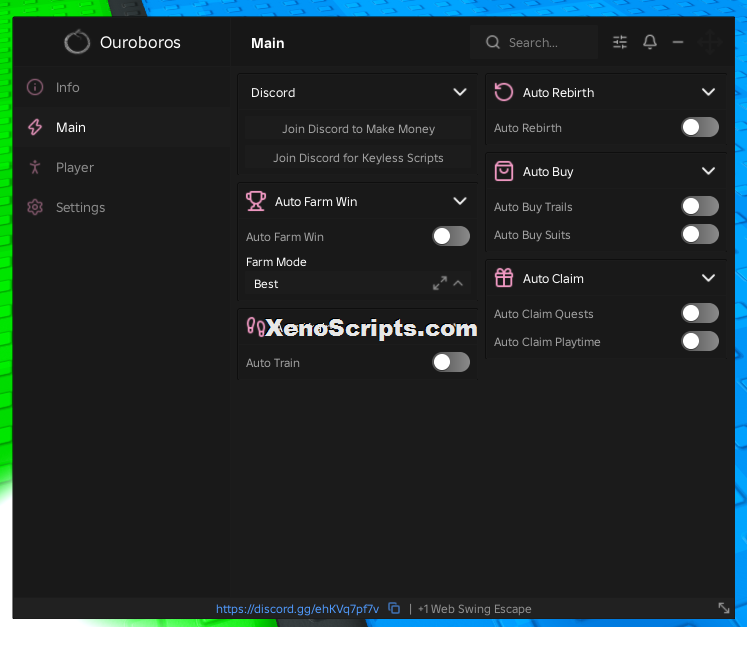Click the Farm Mode label

pos(276,262)
